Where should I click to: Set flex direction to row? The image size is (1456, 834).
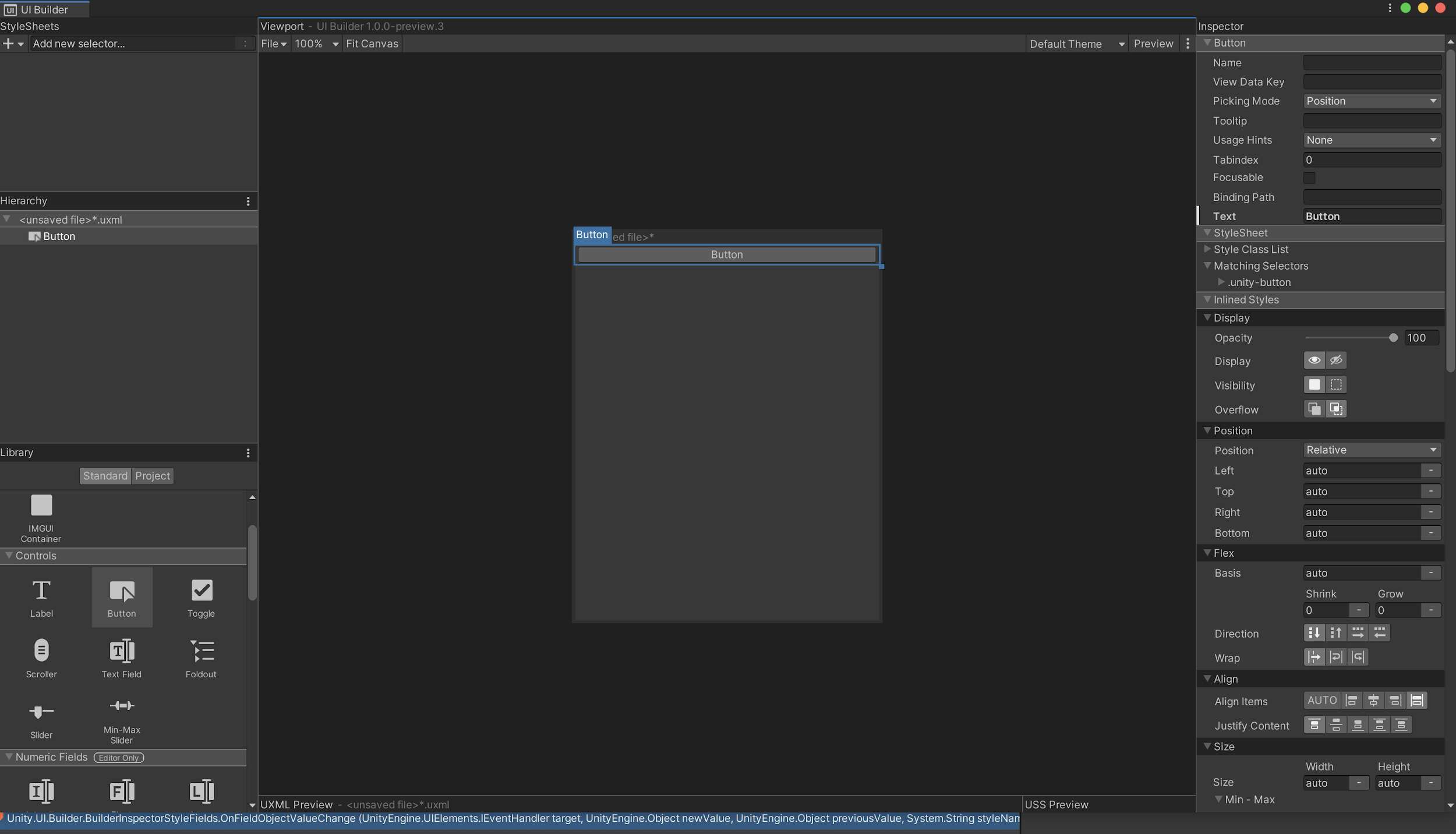[x=1358, y=633]
